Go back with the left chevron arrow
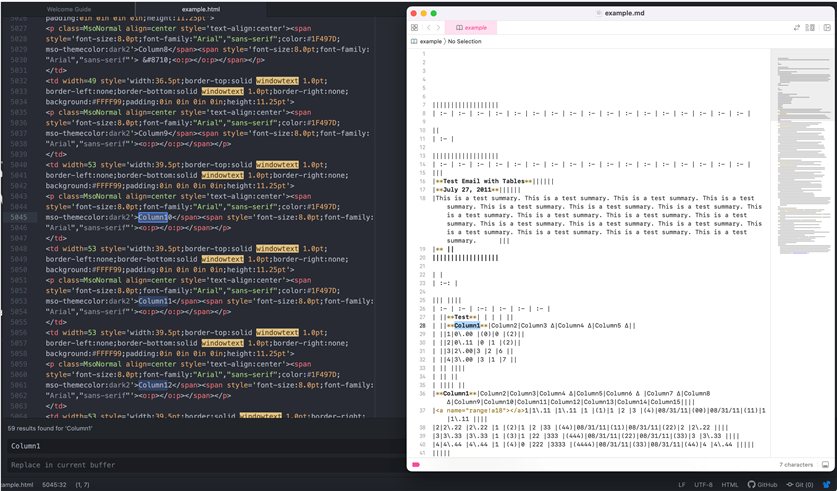Screen dimensions: 837x491 [430, 28]
